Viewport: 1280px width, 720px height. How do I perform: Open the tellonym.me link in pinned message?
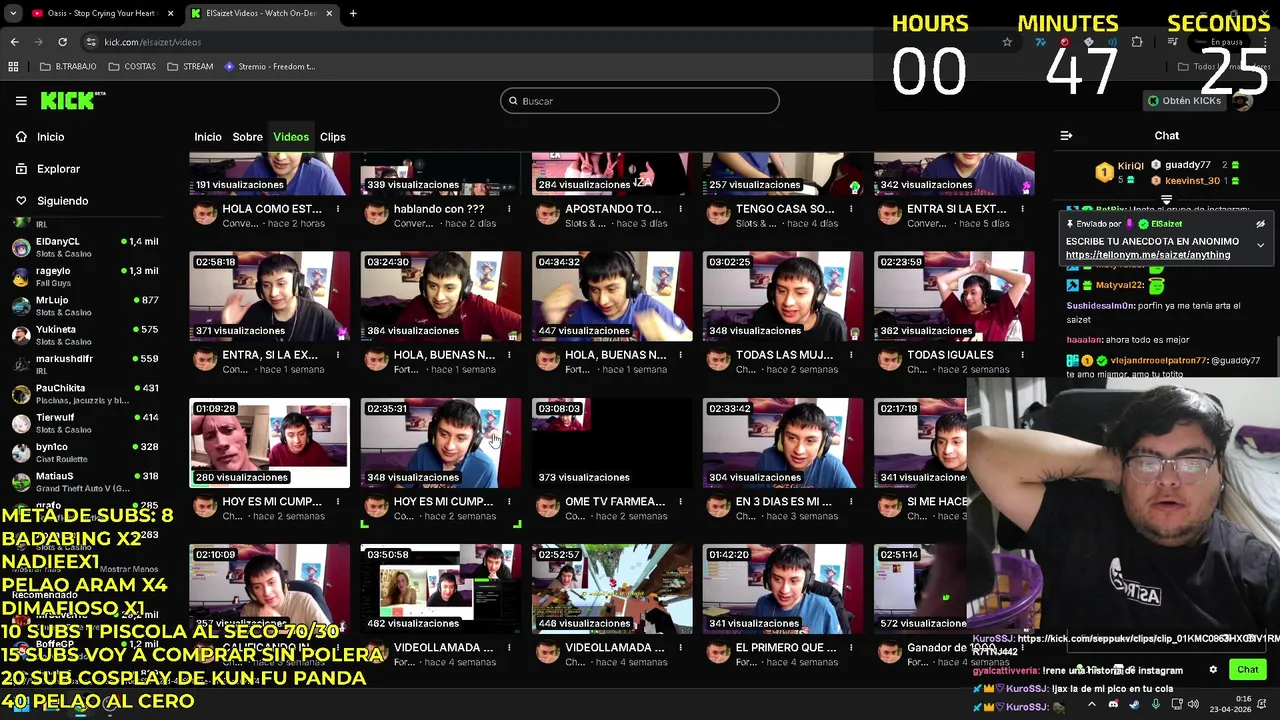tap(1148, 255)
